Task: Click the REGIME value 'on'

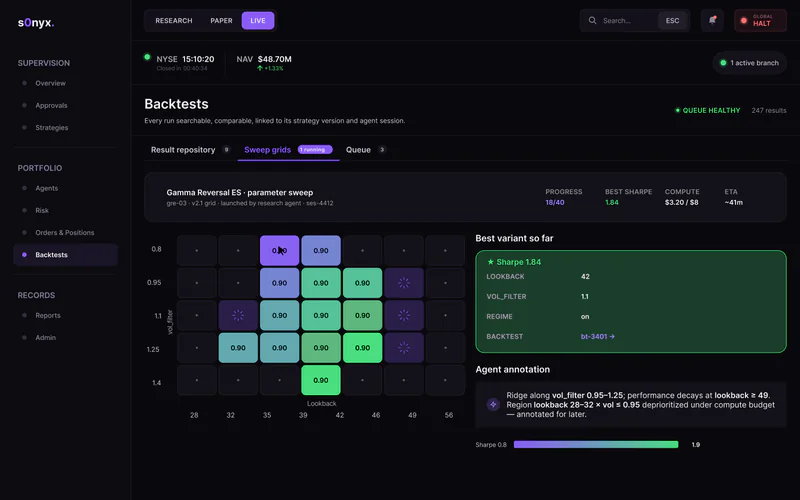Action: pyautogui.click(x=585, y=316)
